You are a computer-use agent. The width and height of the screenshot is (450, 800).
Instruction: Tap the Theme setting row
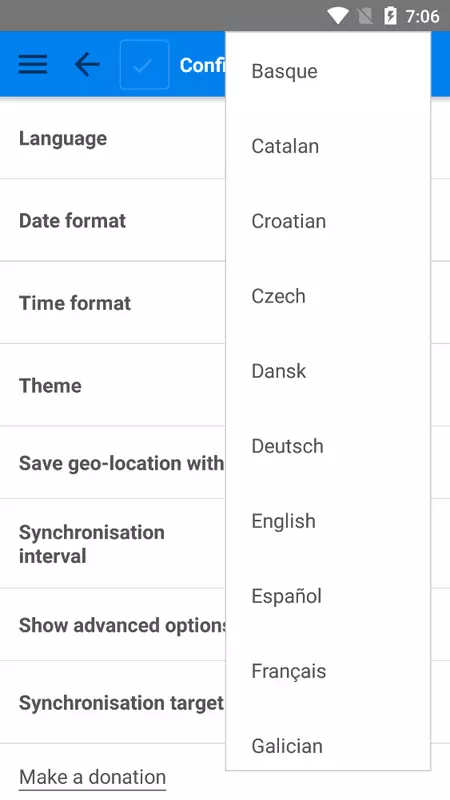tap(225, 385)
